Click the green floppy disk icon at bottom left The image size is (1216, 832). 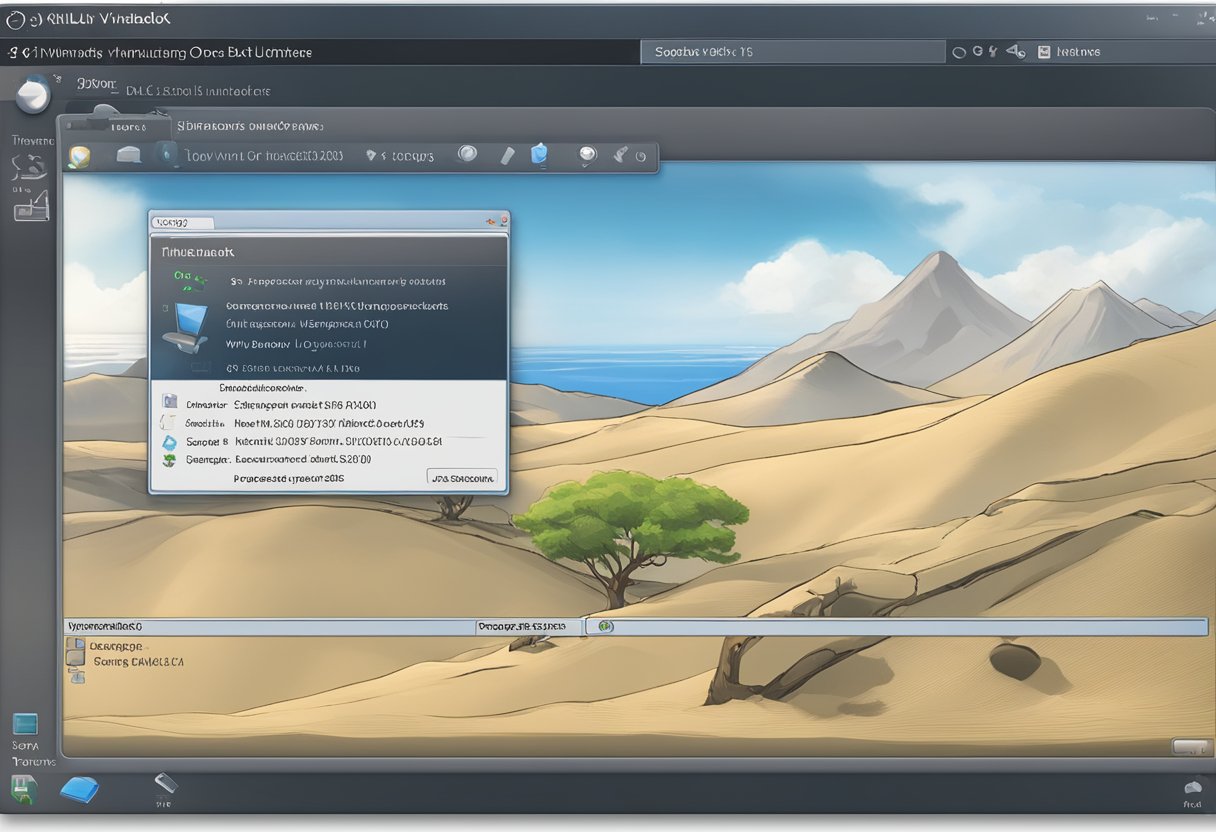(23, 790)
